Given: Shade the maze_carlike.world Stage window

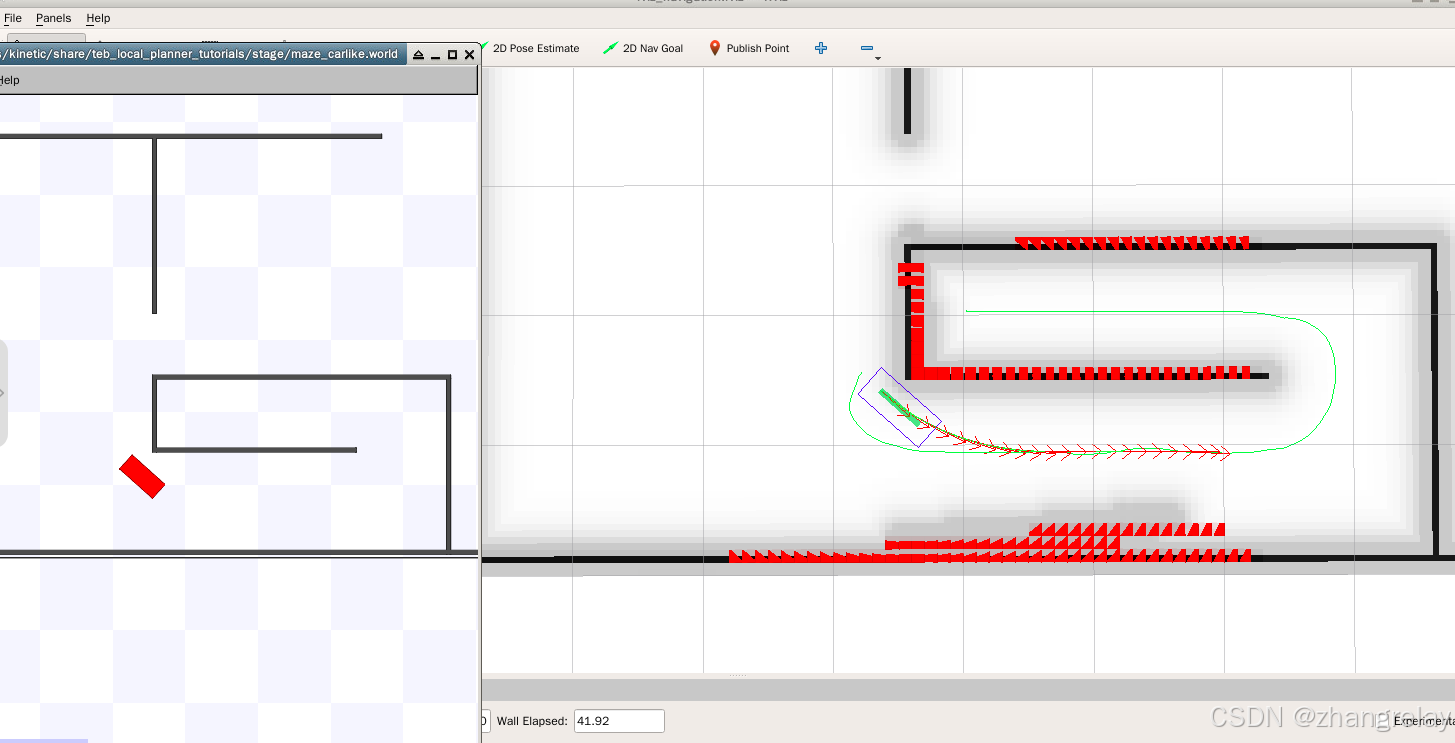Looking at the screenshot, I should [419, 55].
